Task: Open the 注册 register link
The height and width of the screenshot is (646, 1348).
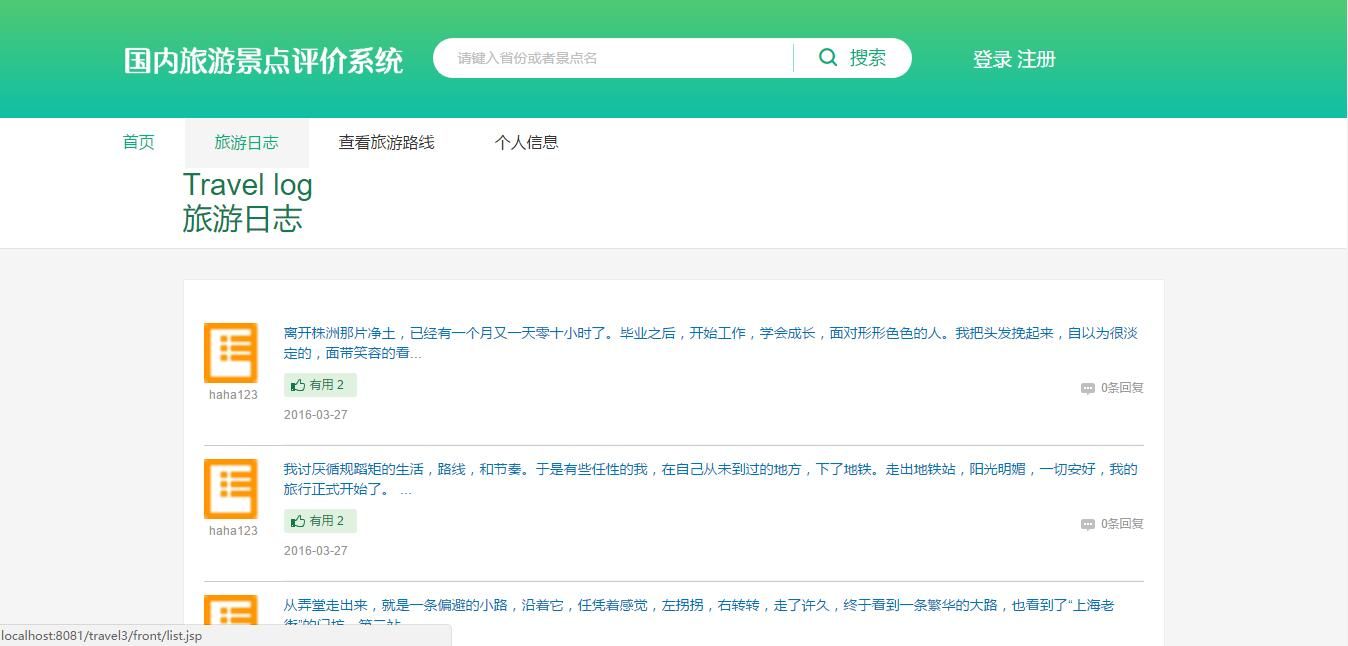Action: click(1037, 59)
